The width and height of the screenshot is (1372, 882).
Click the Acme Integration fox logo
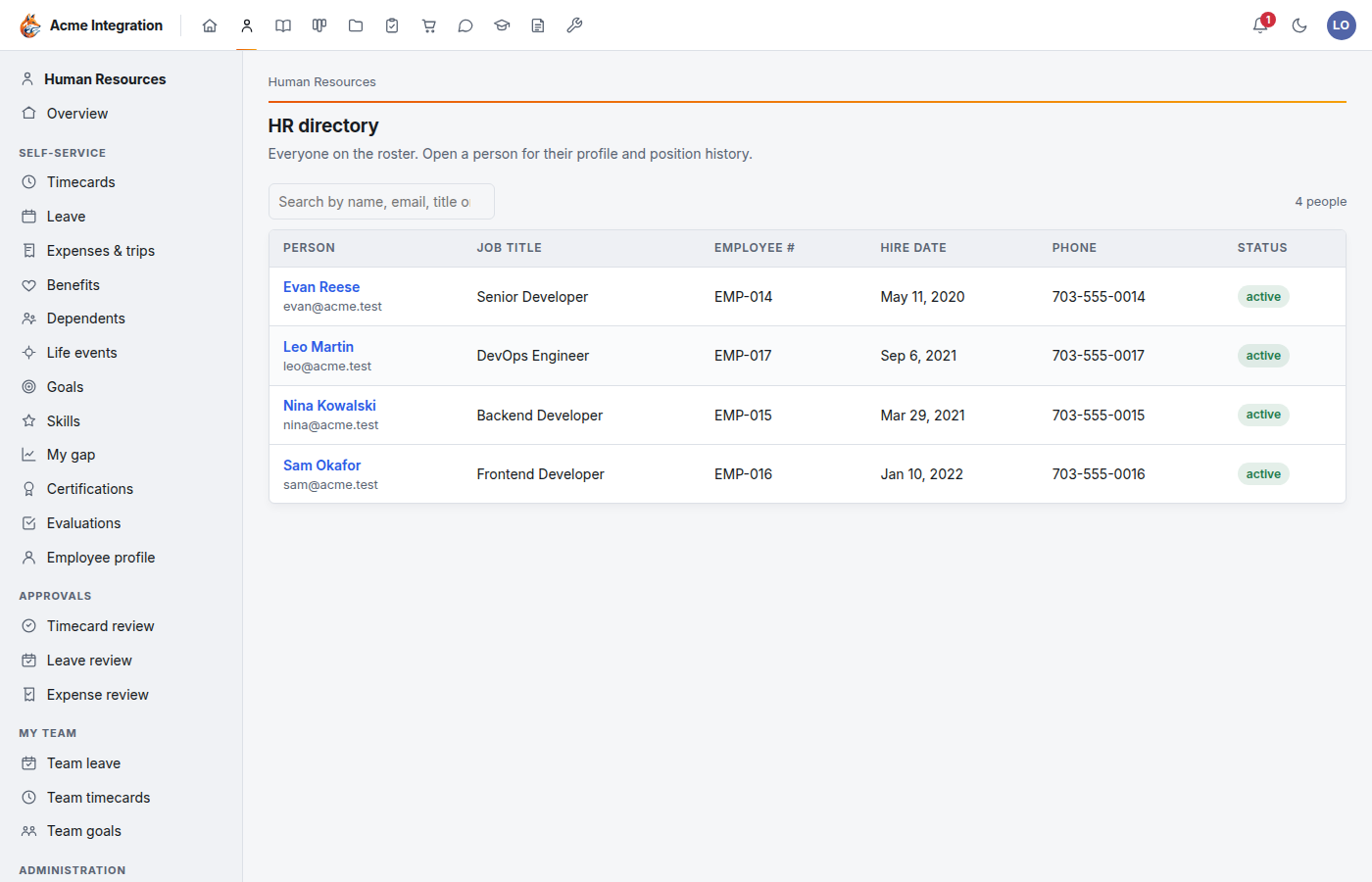point(30,25)
